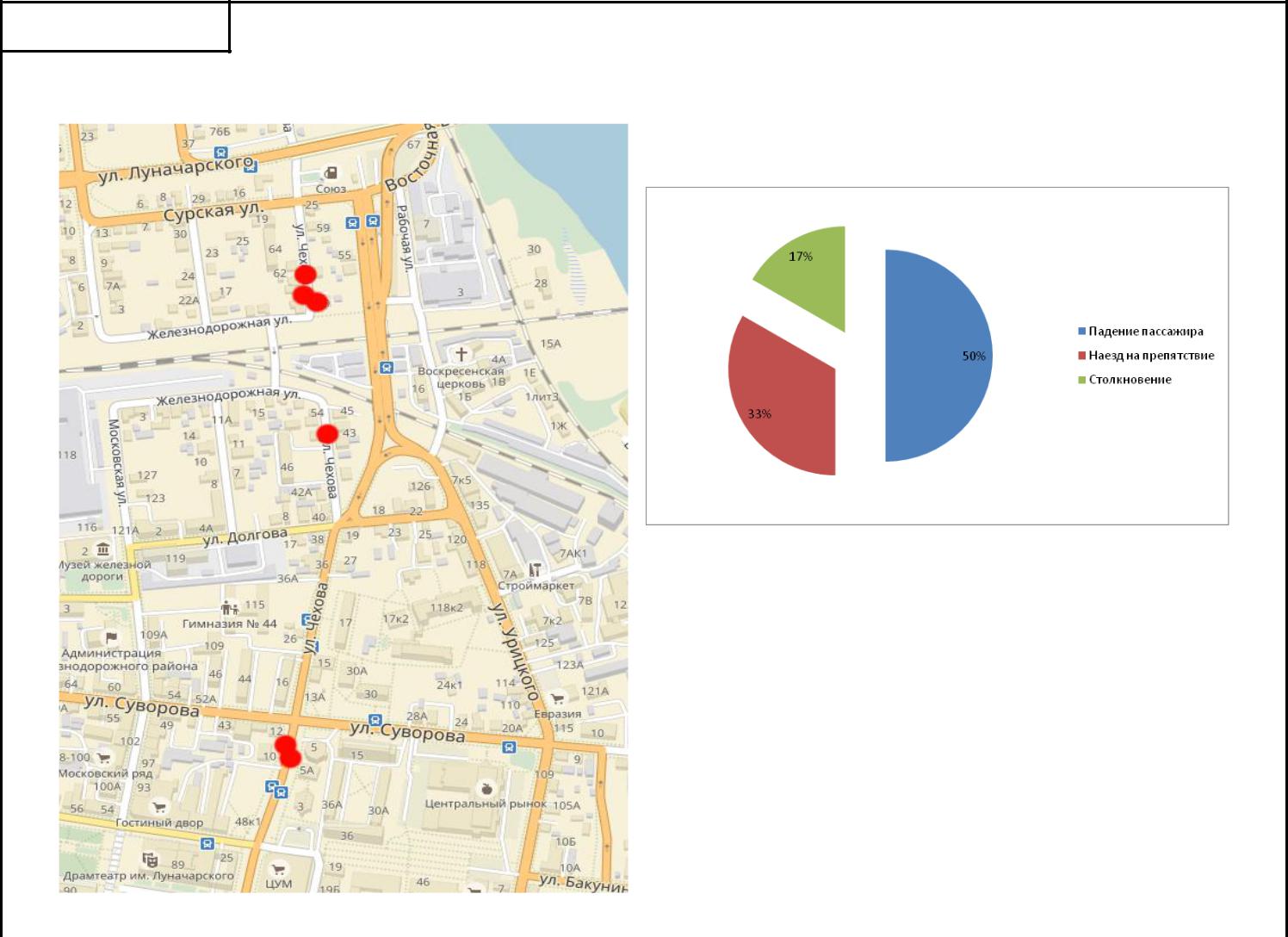The height and width of the screenshot is (937, 1288).
Task: Click the ул. Долгова street label
Action: coord(245,537)
